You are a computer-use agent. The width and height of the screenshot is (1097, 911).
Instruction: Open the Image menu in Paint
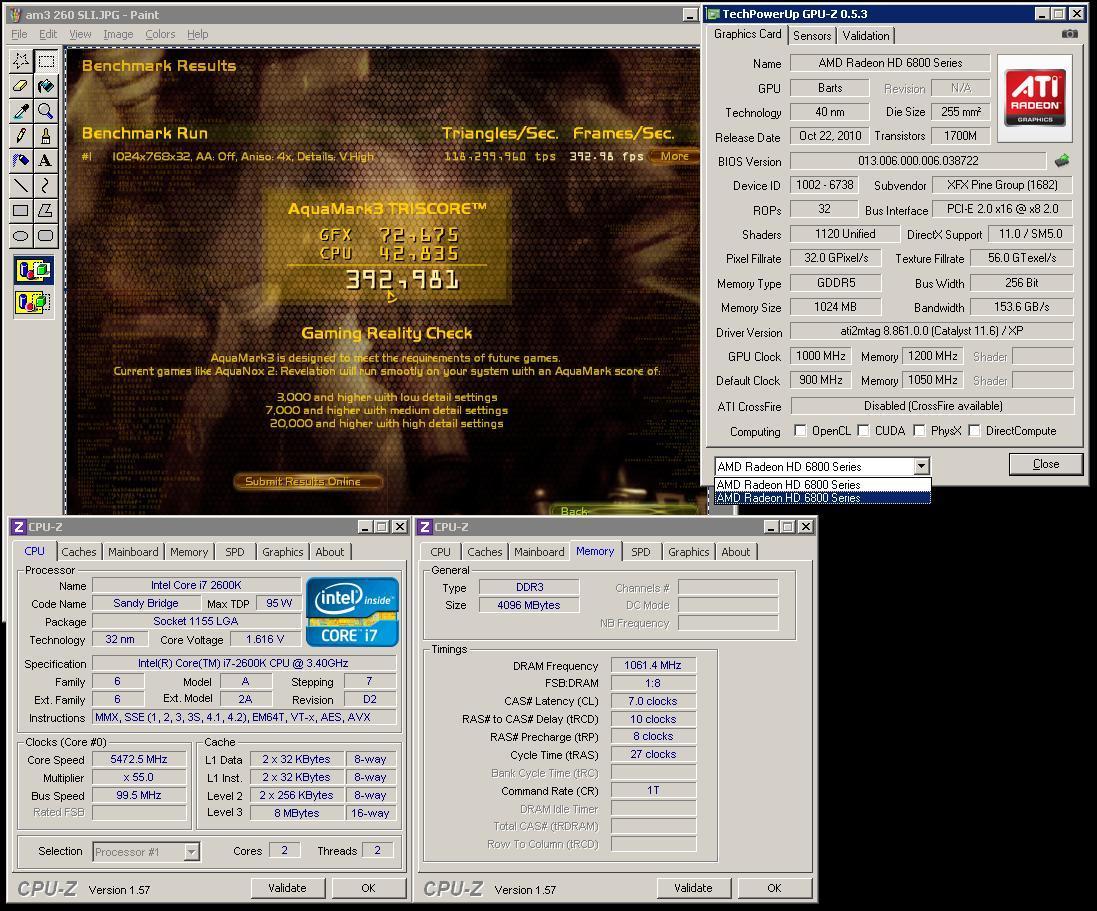[118, 34]
